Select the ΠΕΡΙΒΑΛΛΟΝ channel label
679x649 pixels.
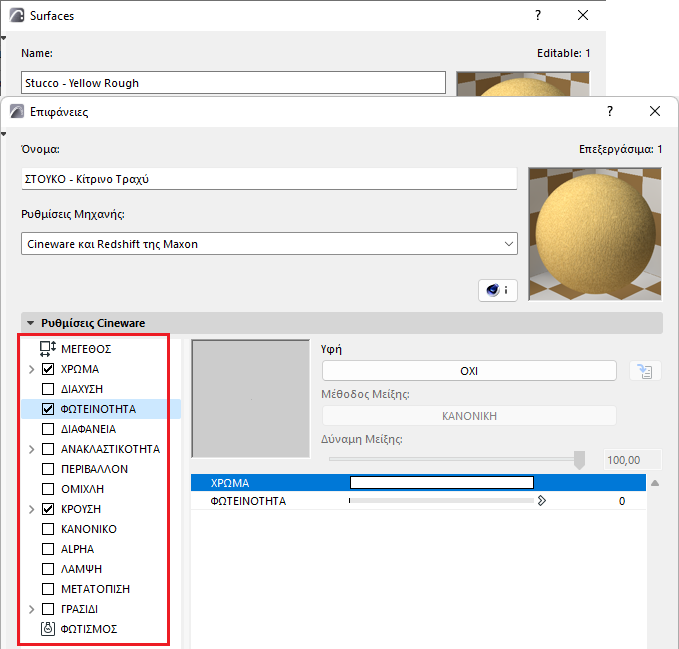click(94, 469)
